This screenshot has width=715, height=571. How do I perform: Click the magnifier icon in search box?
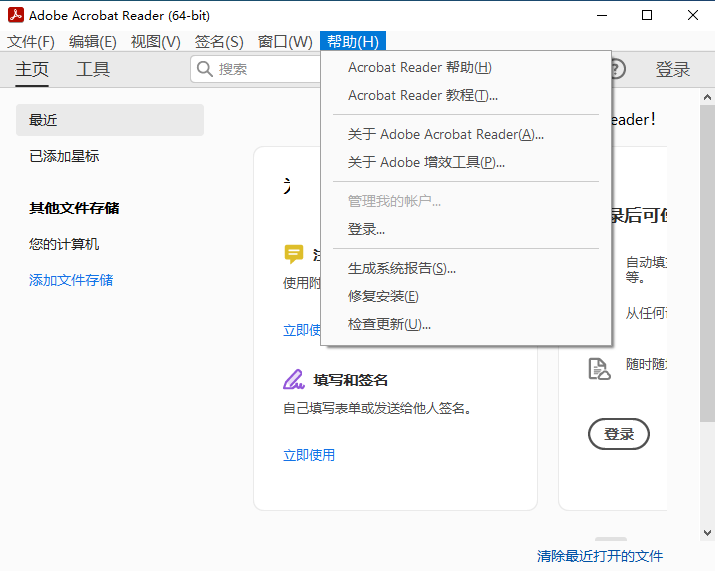(204, 69)
